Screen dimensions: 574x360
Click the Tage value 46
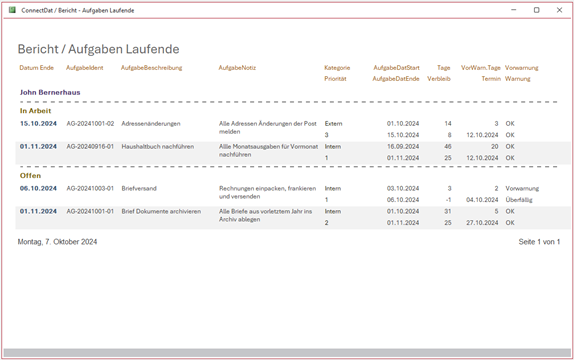pyautogui.click(x=448, y=146)
